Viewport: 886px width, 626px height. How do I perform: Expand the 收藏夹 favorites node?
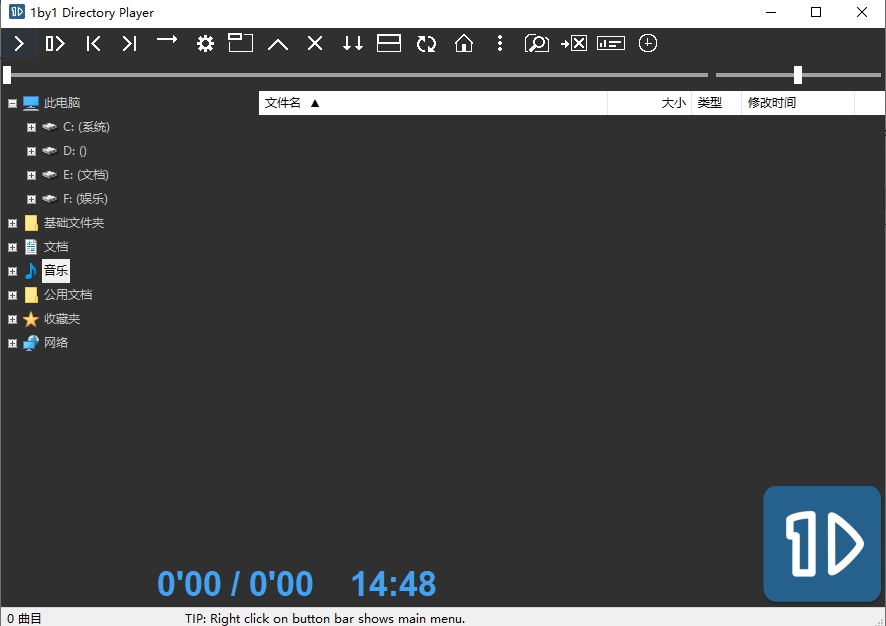(12, 320)
